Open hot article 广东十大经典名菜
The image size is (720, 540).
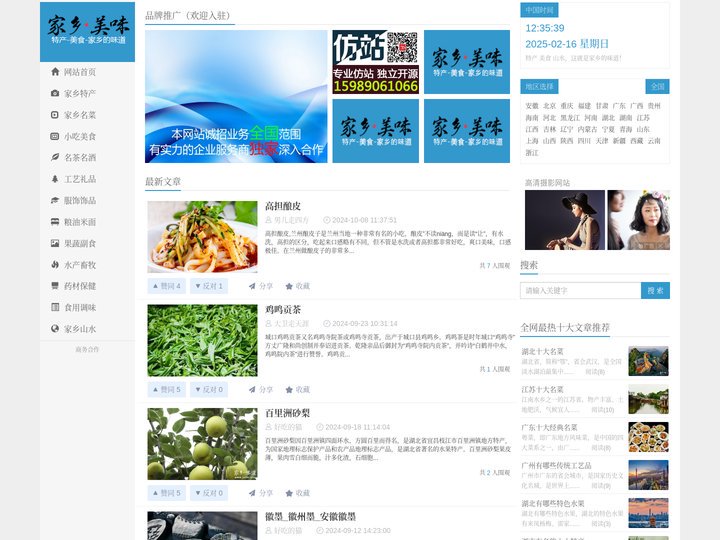[x=549, y=428]
